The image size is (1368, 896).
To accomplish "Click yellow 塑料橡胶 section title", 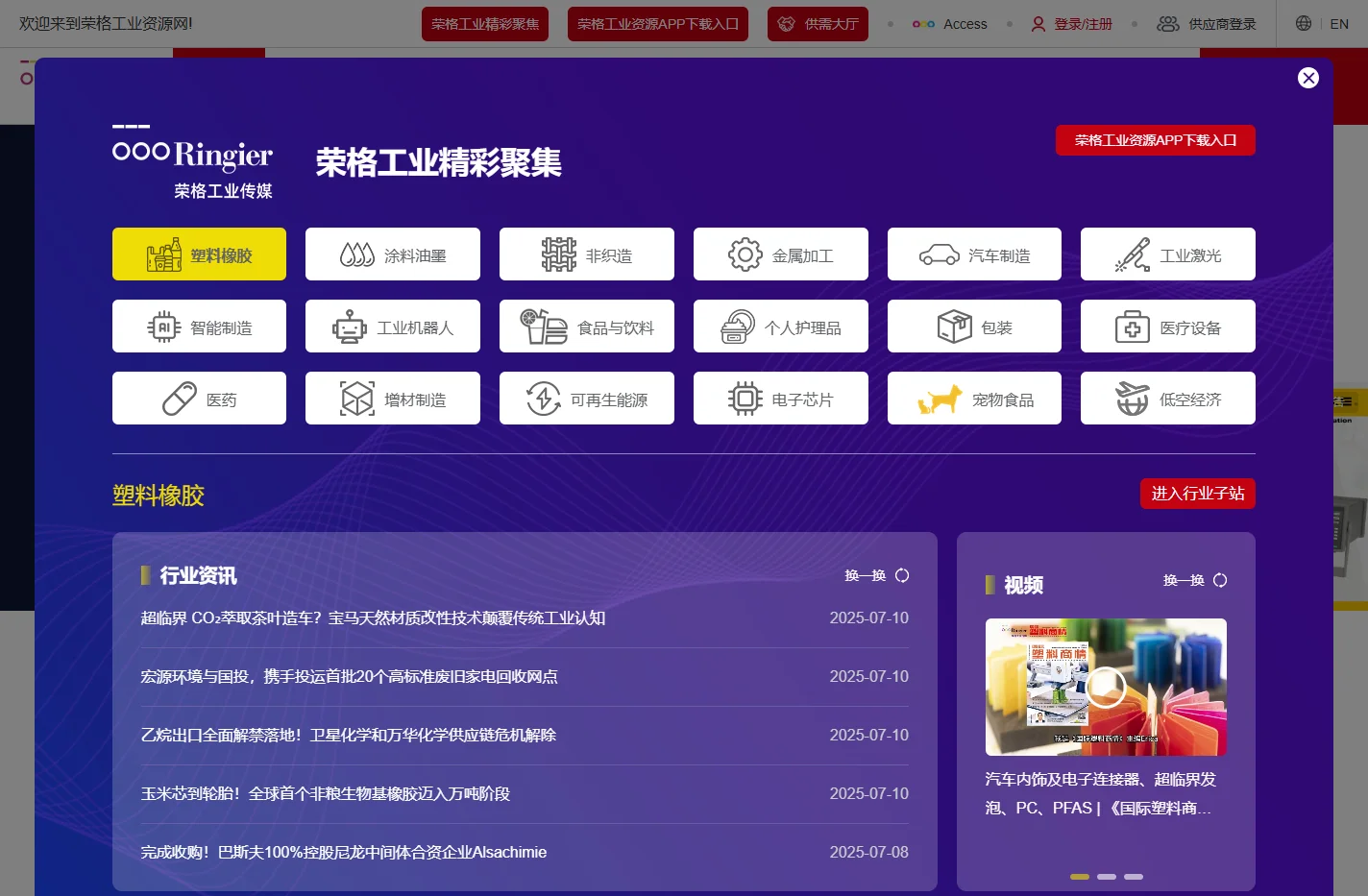I will click(159, 496).
